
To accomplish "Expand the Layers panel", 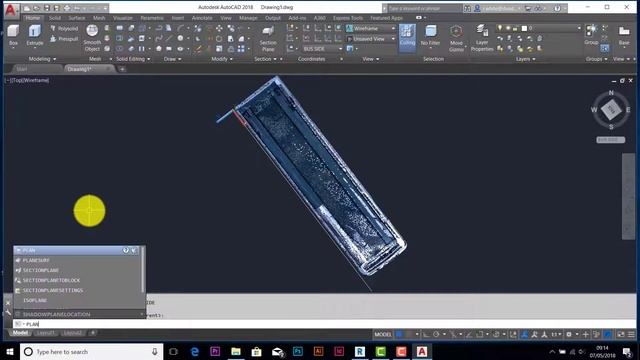I will 525,59.
